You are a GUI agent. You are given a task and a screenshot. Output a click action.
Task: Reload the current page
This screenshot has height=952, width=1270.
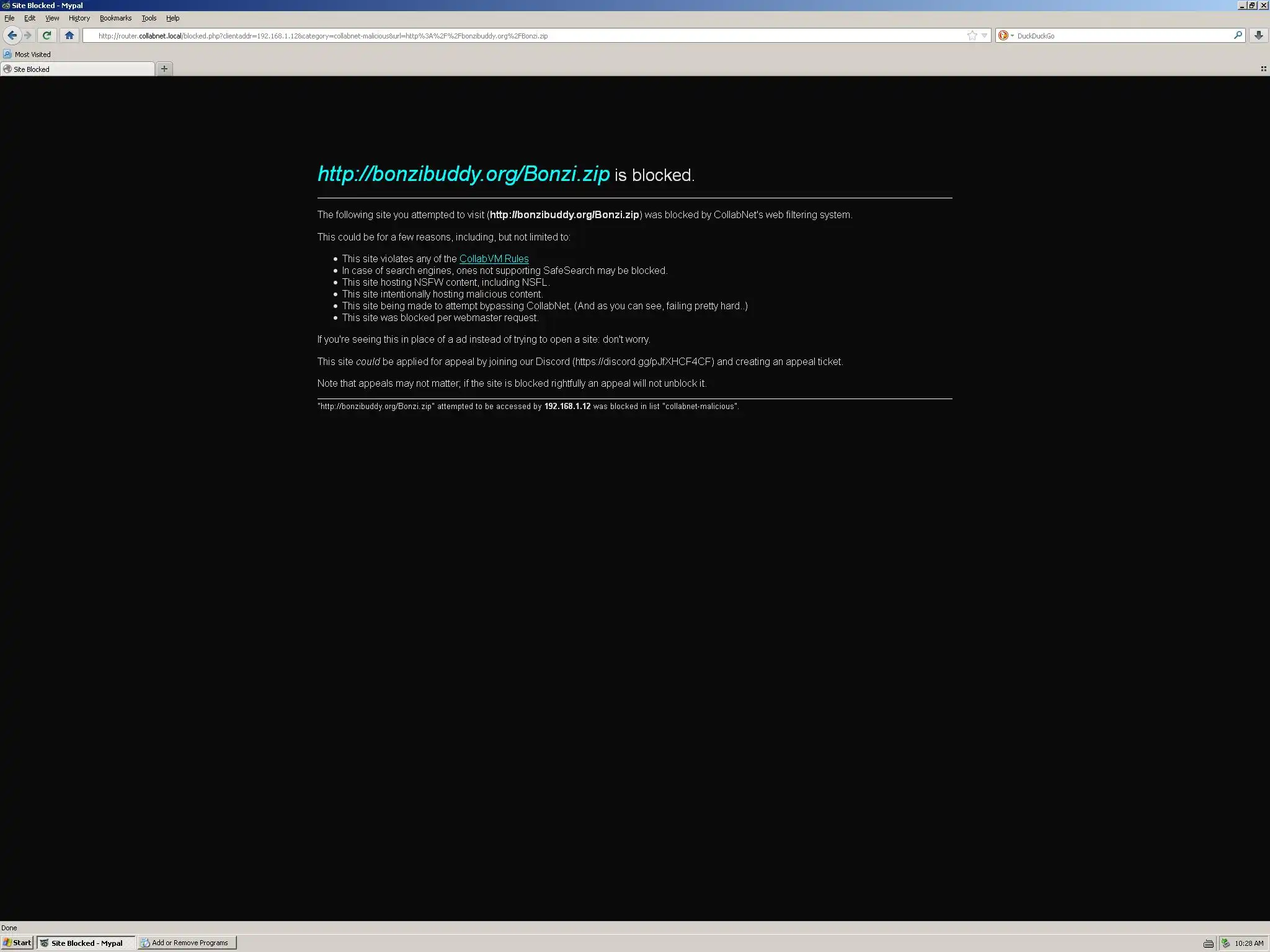(47, 35)
